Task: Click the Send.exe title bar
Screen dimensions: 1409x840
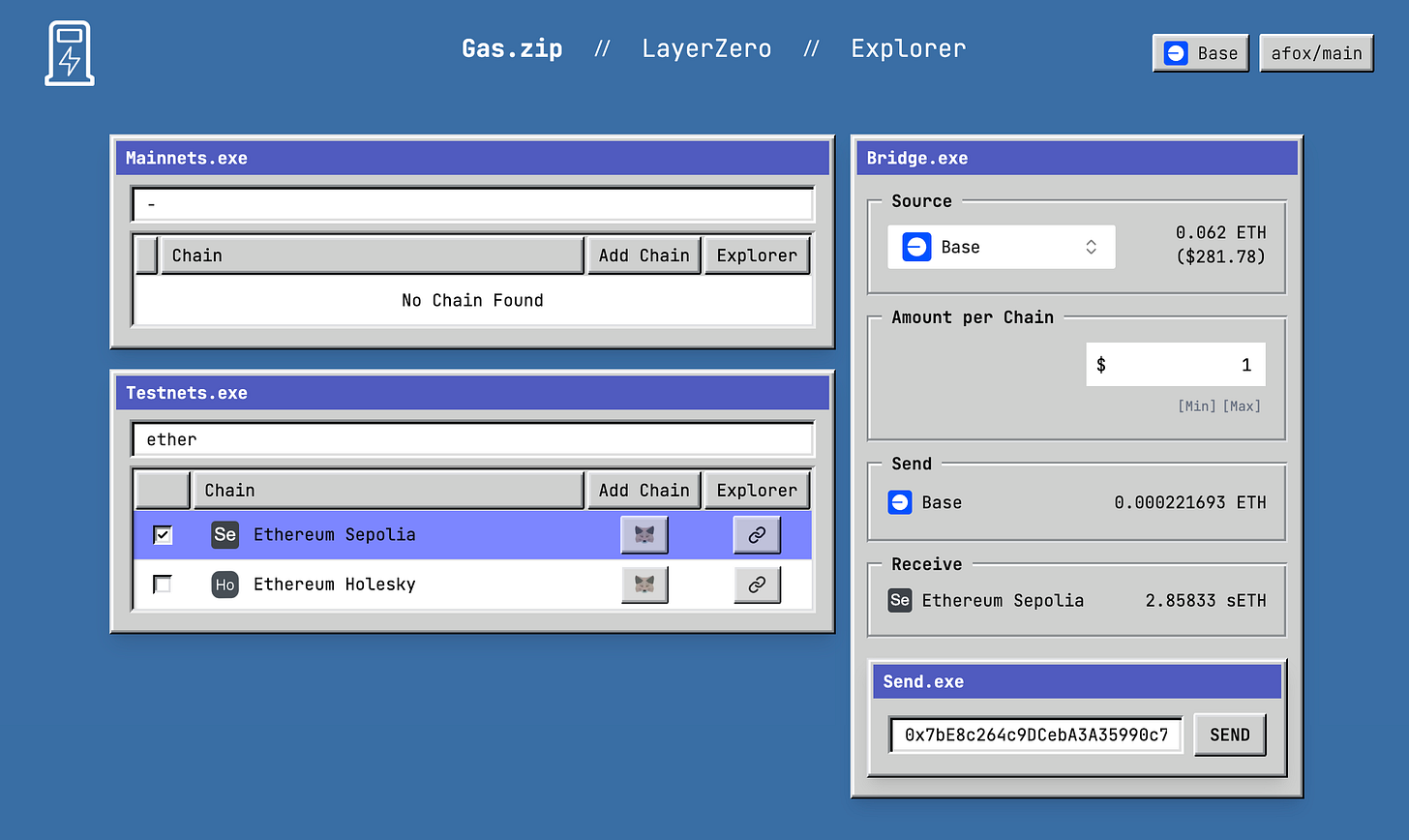Action: 1077,681
